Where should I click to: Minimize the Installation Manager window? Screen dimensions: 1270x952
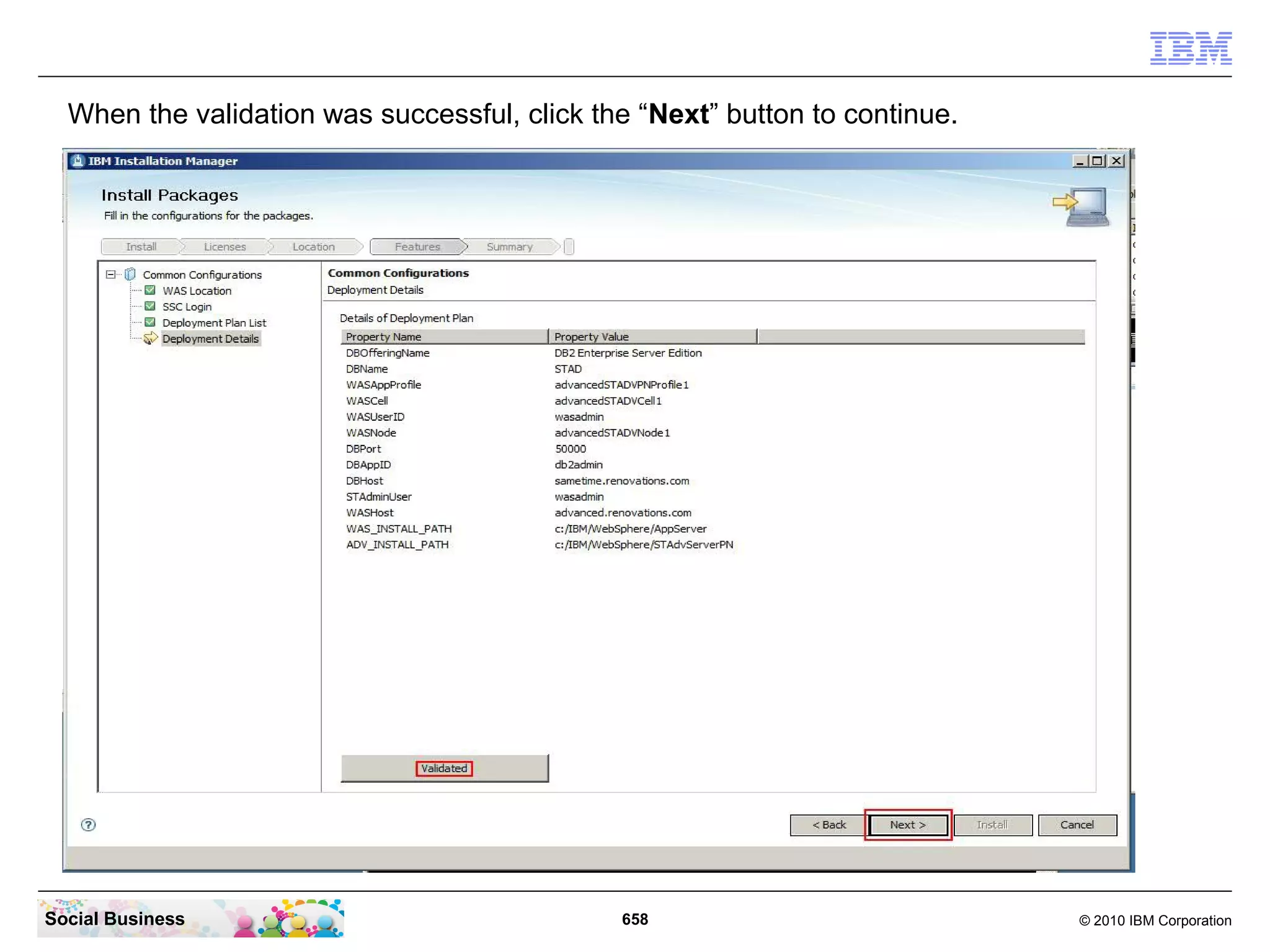pyautogui.click(x=1080, y=161)
